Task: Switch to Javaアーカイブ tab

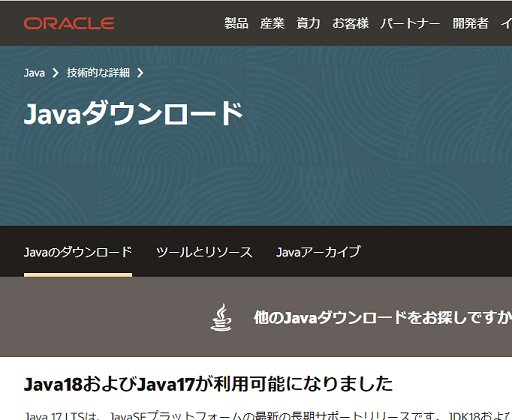Action: (318, 252)
